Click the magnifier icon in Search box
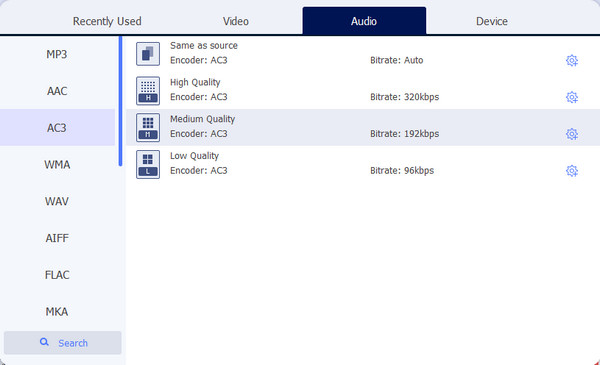 click(44, 342)
